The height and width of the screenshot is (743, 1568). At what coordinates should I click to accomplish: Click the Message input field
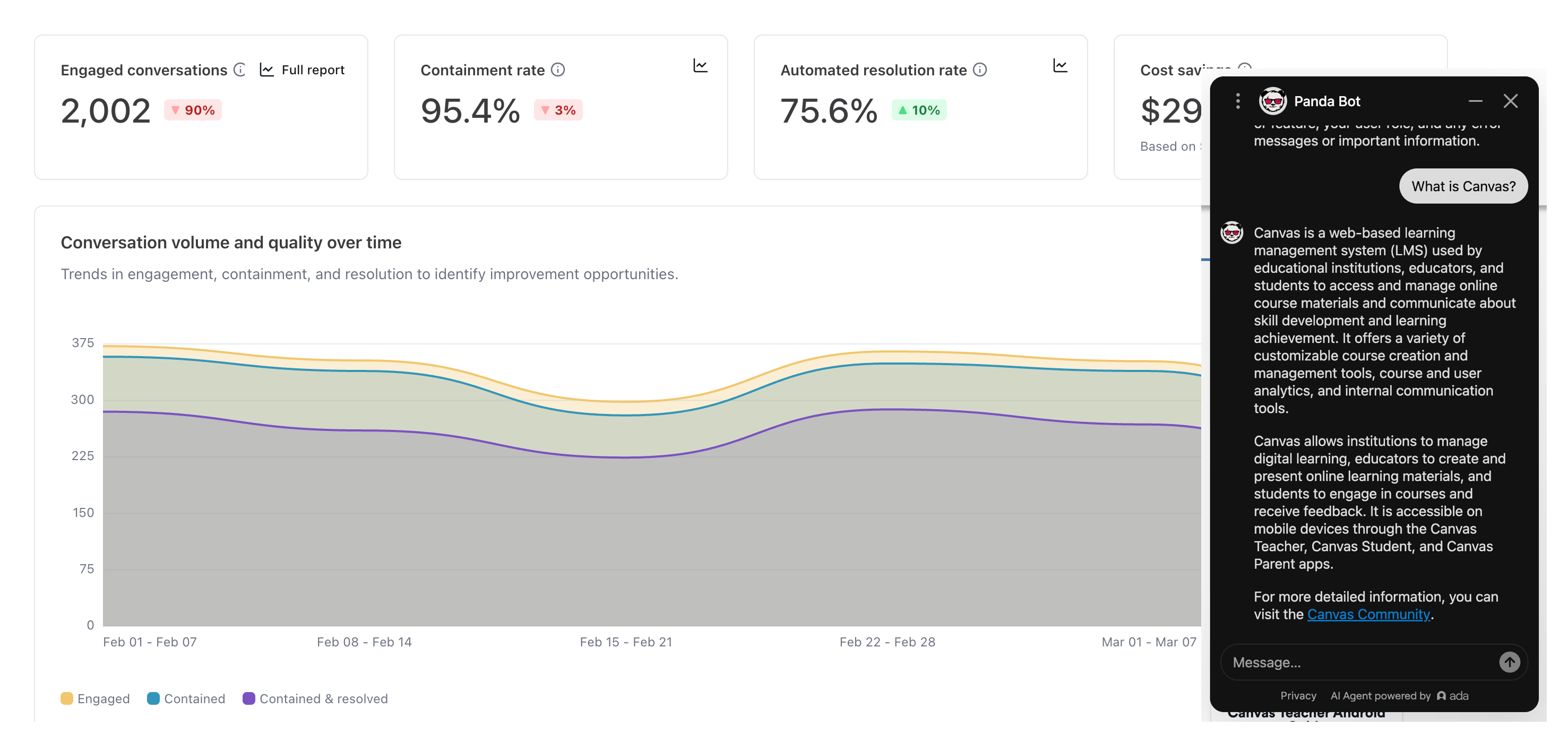coord(1357,662)
